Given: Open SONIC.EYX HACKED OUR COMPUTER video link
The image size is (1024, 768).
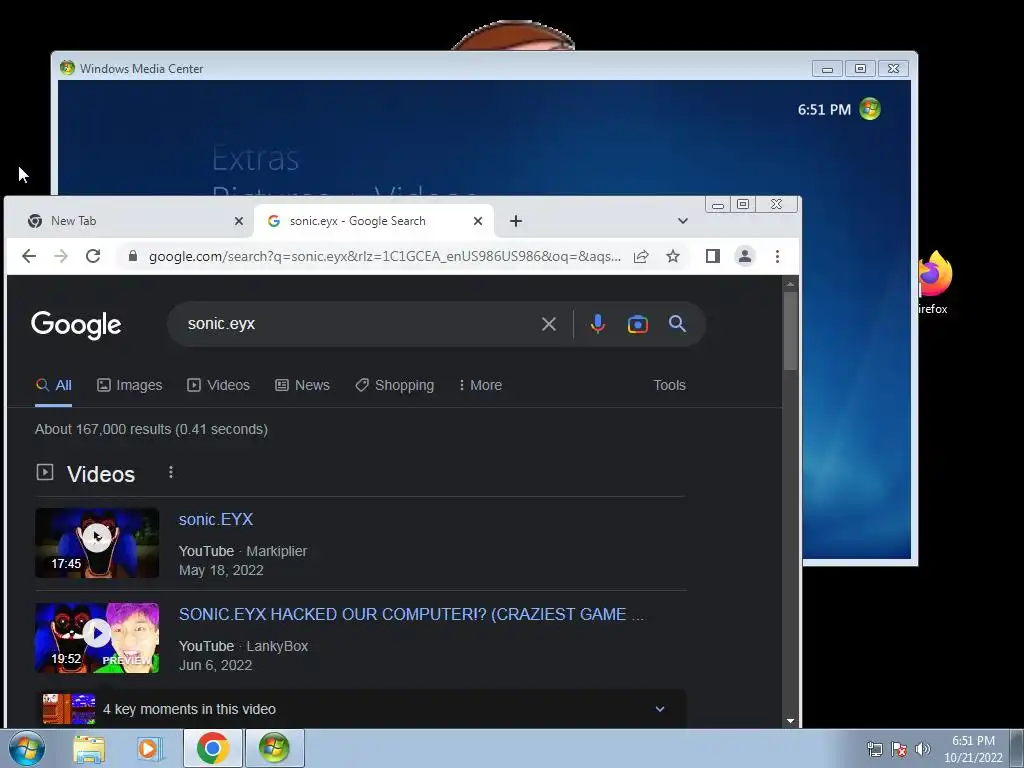Looking at the screenshot, I should [411, 615].
